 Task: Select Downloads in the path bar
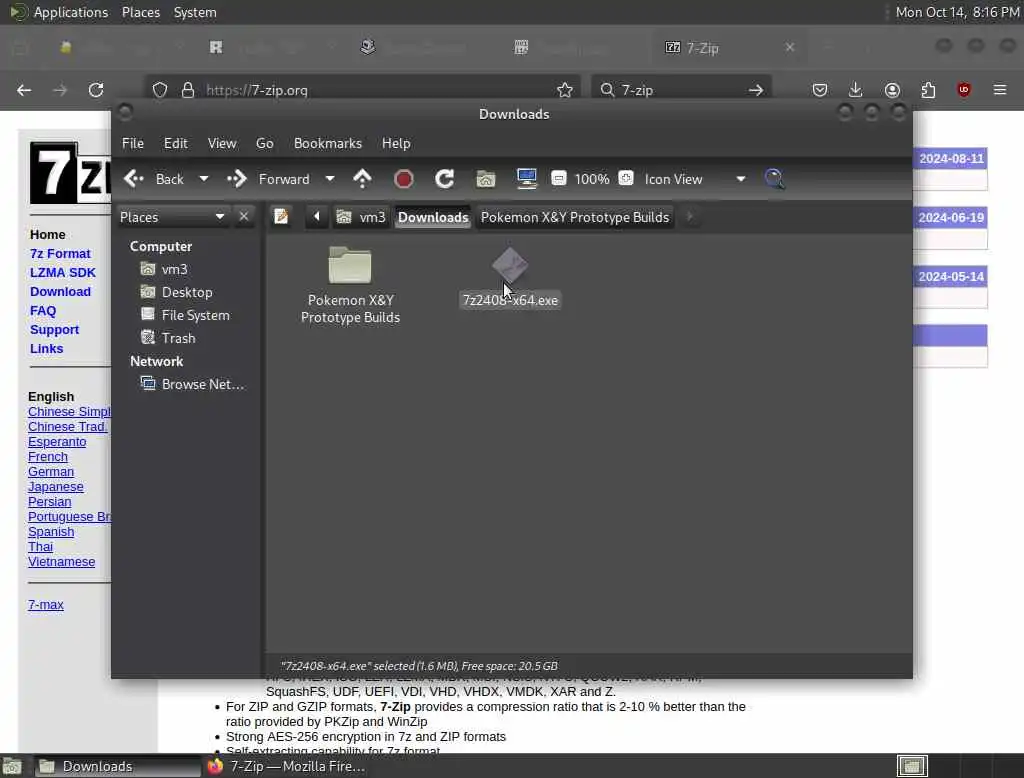433,217
